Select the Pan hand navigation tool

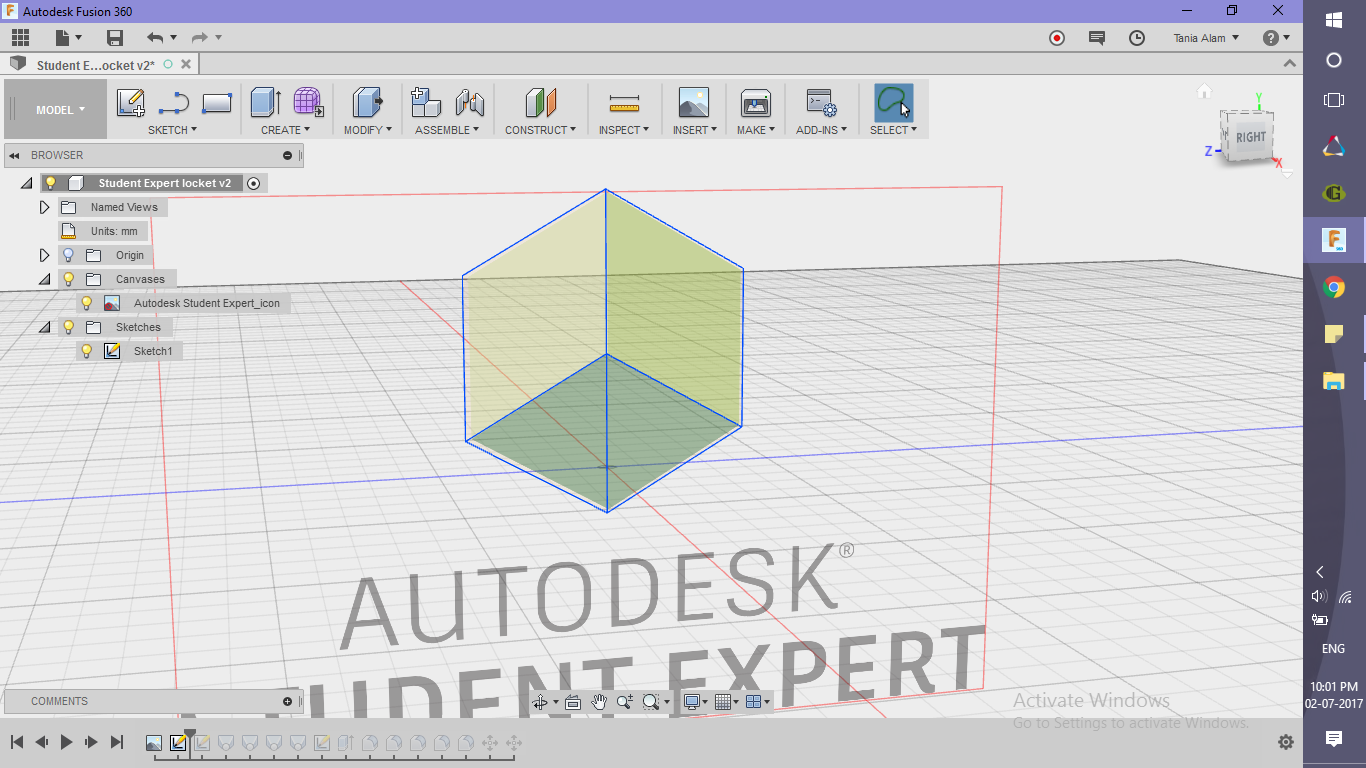[599, 702]
